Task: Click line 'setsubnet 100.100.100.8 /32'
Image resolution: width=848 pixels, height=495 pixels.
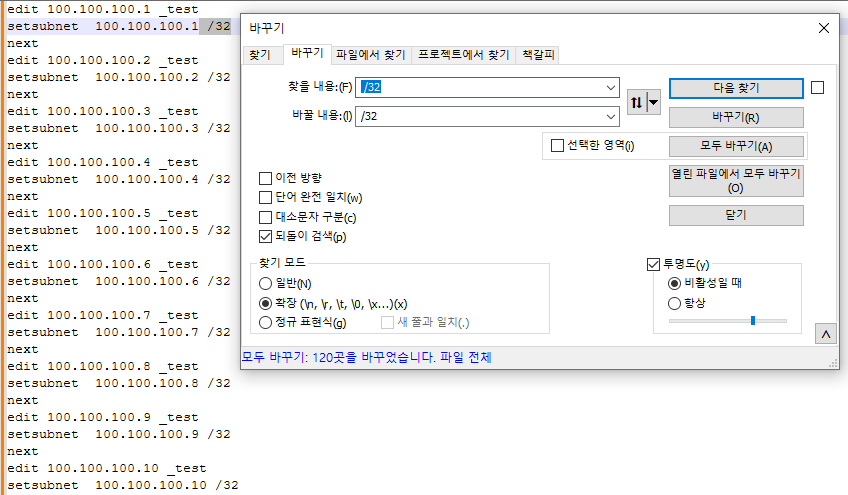Action: [x=119, y=383]
